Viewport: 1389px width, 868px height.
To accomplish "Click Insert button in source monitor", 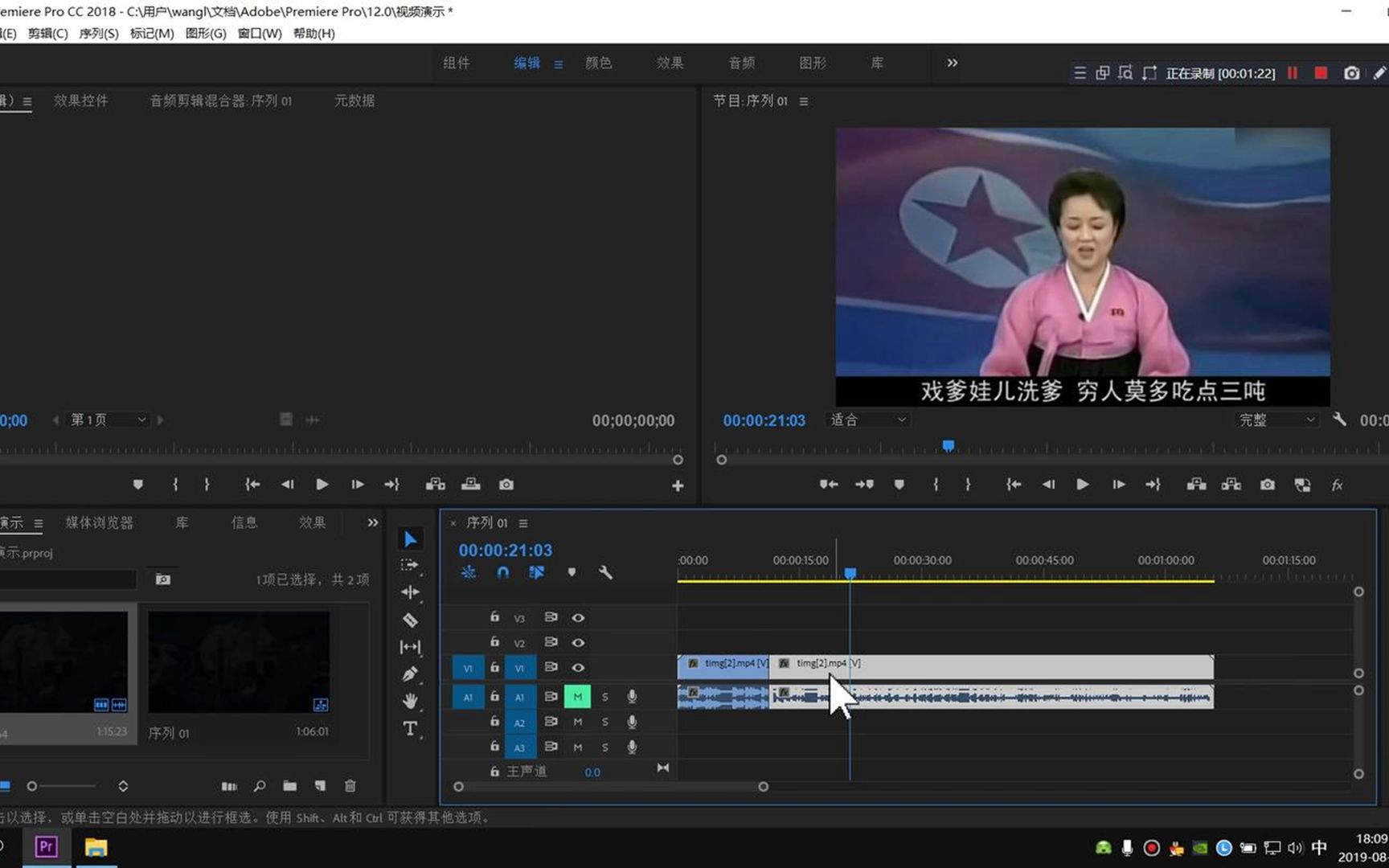I will (436, 485).
